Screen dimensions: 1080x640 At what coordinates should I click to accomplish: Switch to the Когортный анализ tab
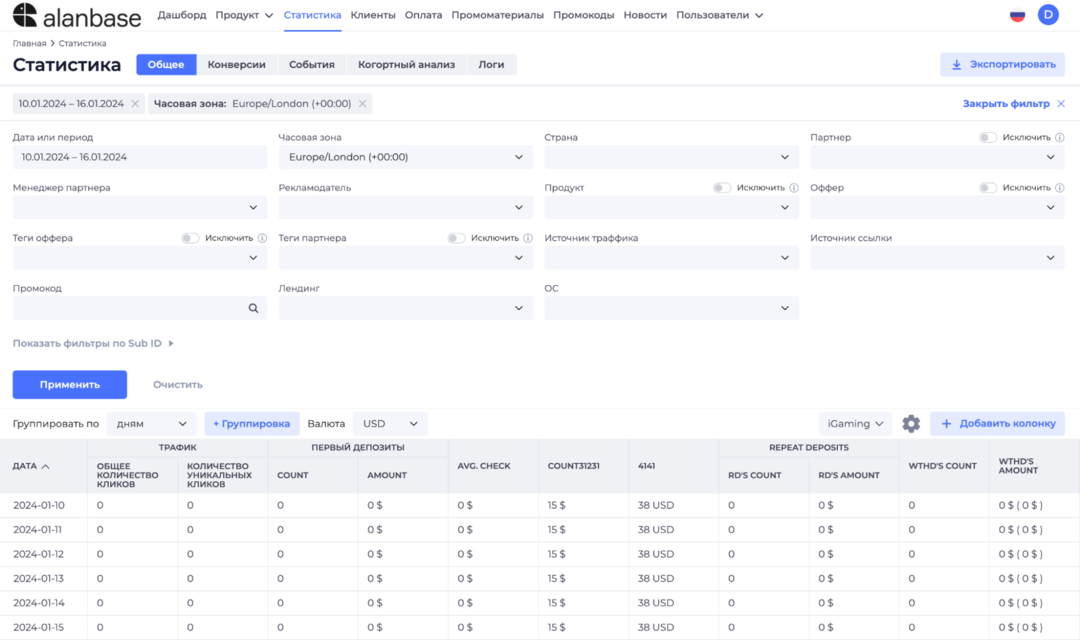[x=406, y=65]
